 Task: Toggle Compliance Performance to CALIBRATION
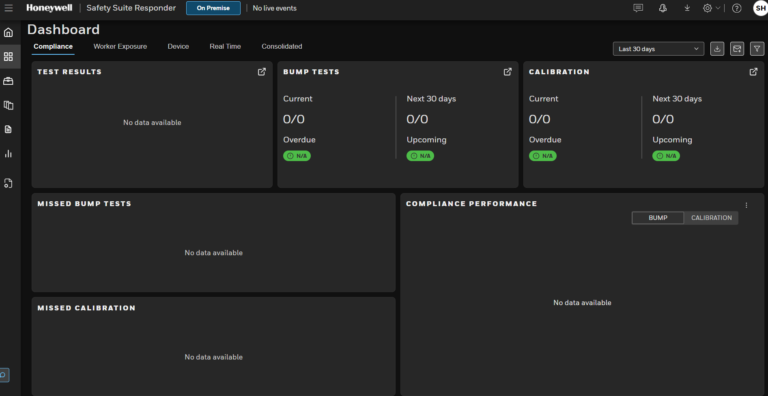click(x=711, y=218)
